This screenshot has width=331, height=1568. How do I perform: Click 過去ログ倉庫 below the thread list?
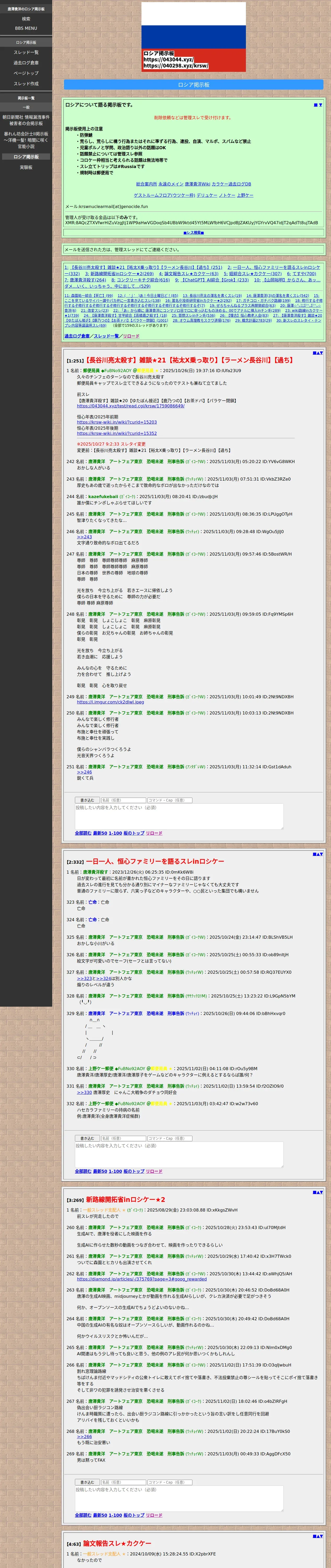(77, 336)
